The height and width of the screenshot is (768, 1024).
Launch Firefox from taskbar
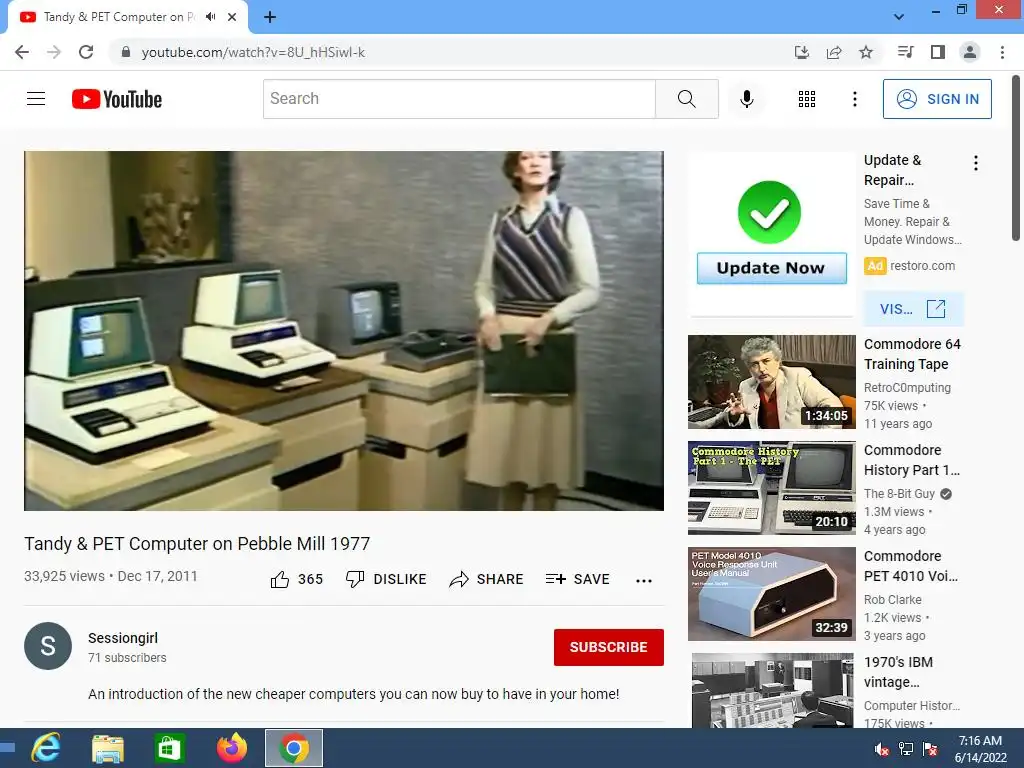pos(232,748)
